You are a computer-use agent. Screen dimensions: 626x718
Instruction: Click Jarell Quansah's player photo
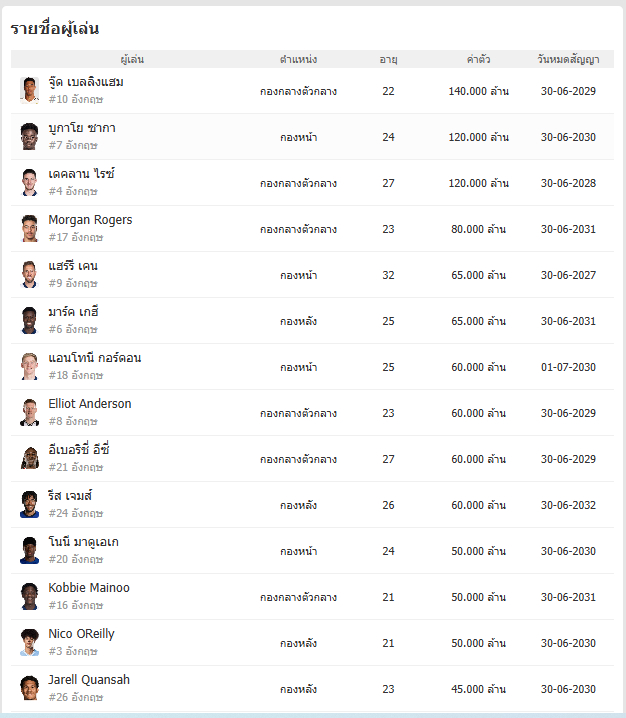(x=29, y=688)
